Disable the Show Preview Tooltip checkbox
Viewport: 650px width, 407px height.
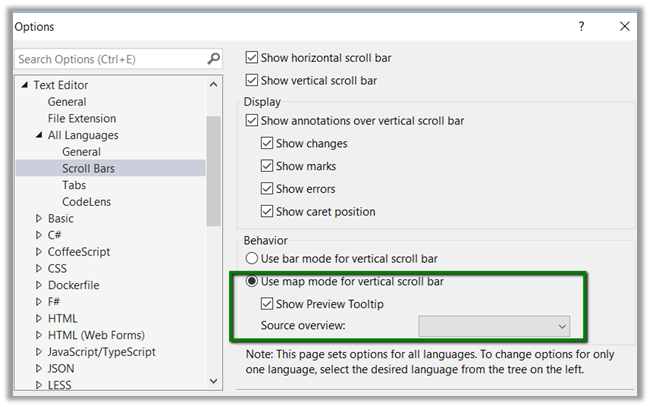[x=267, y=304]
